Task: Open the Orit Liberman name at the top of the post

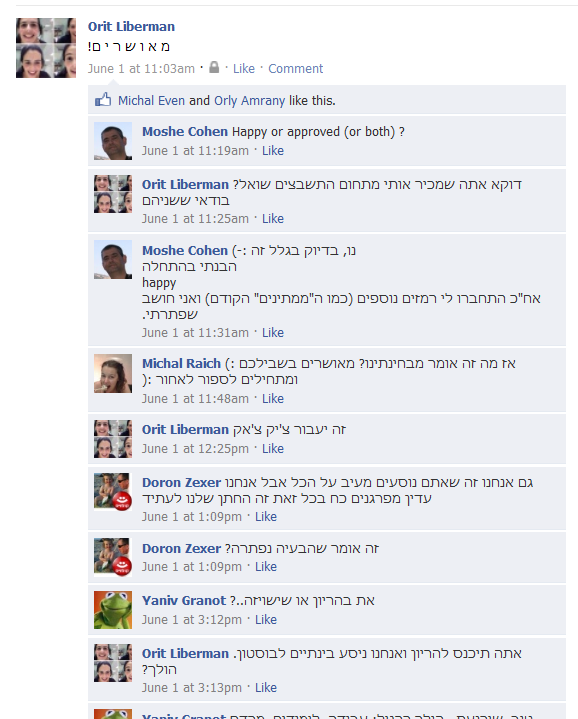Action: pos(132,27)
